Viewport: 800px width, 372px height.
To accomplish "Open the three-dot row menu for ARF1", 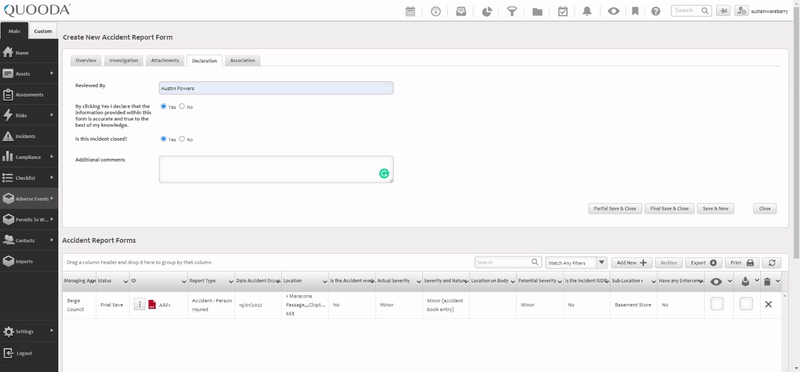I will point(140,304).
